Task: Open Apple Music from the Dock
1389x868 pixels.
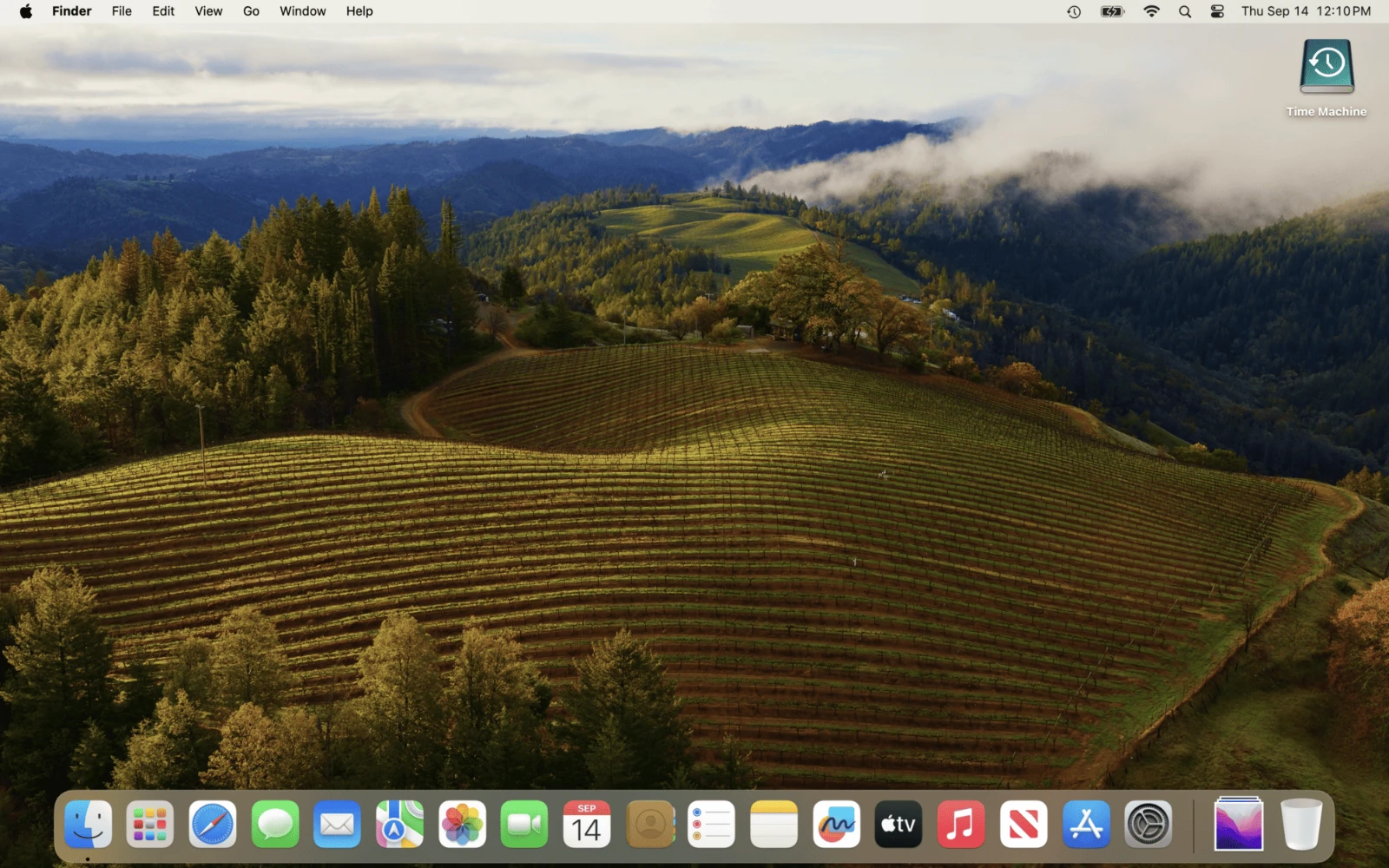Action: 961,825
